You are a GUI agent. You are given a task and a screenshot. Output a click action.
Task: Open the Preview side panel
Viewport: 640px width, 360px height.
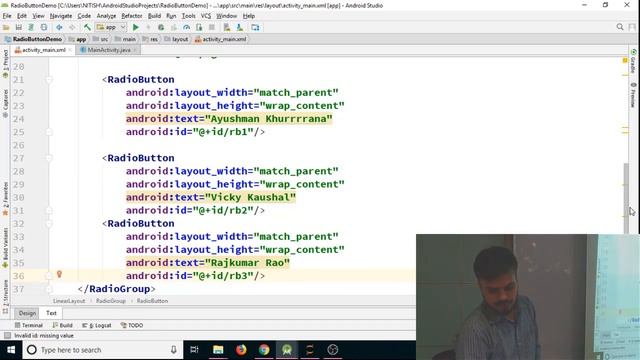[633, 95]
